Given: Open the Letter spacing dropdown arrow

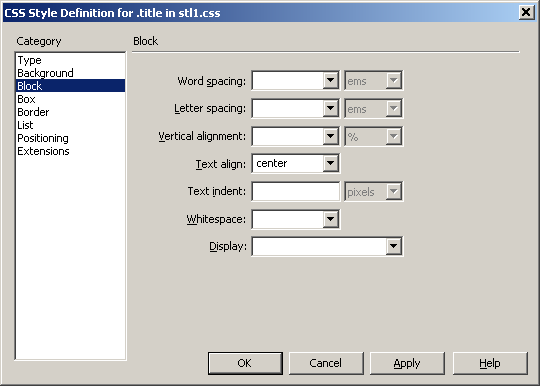Looking at the screenshot, I should pyautogui.click(x=330, y=108).
